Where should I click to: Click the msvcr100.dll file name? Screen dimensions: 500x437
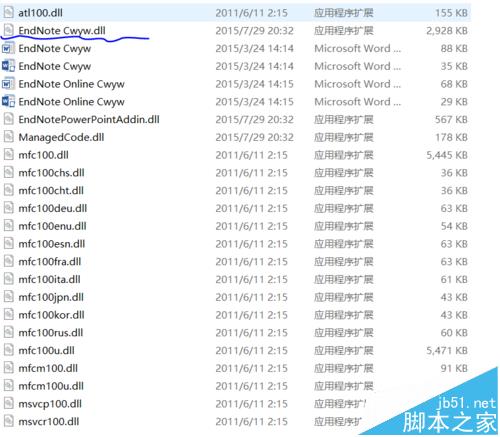click(x=49, y=421)
